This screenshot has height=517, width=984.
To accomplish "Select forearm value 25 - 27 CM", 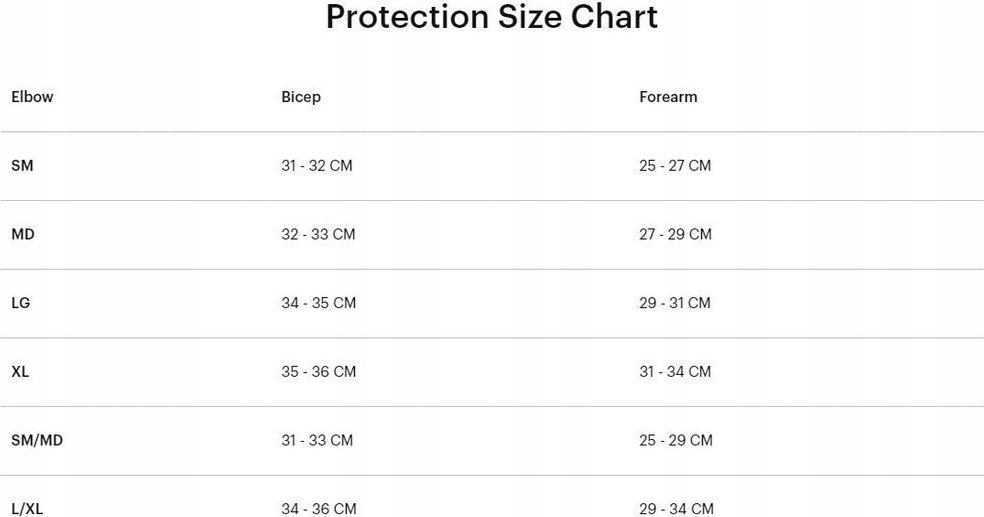I will coord(675,166).
